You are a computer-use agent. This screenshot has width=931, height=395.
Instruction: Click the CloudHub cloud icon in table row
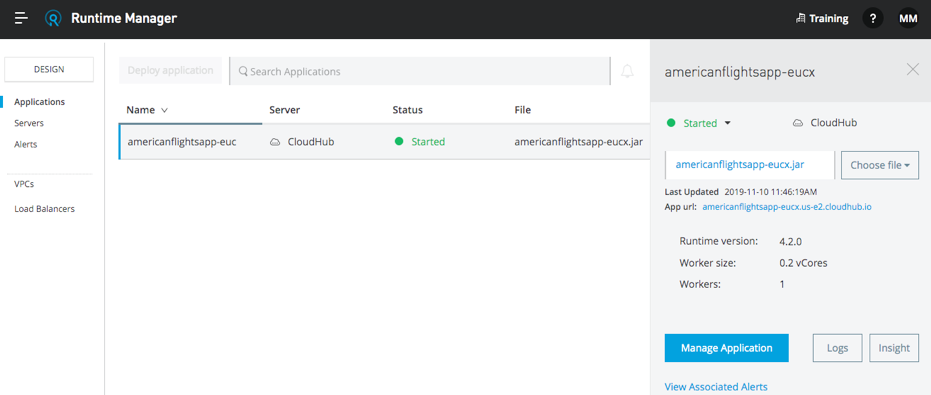point(275,142)
